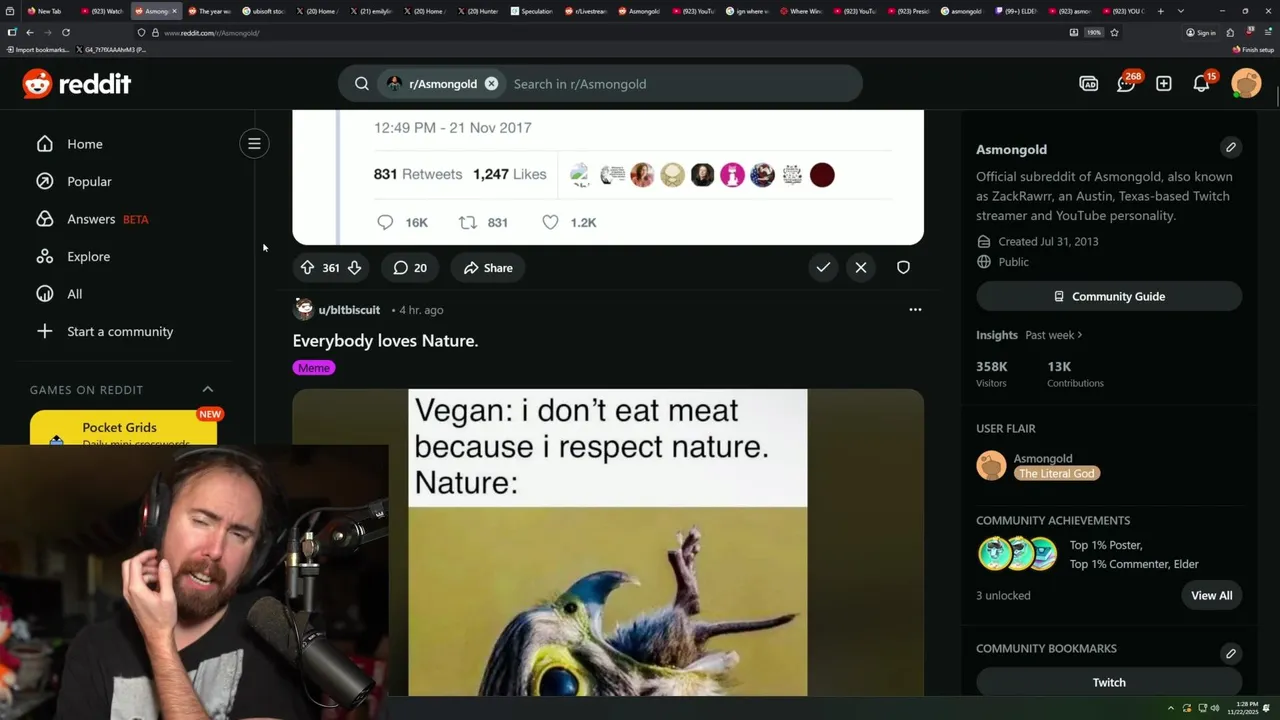Collapse the Games on Reddit section
Screen dimensions: 1280x720
coord(208,389)
